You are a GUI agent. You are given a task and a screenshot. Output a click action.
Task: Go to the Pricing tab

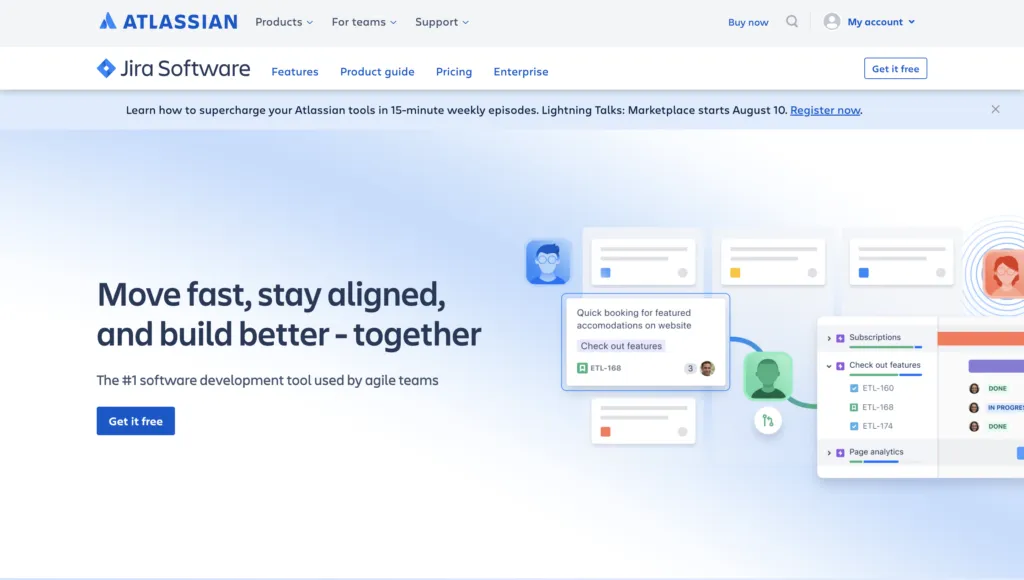[x=454, y=72]
